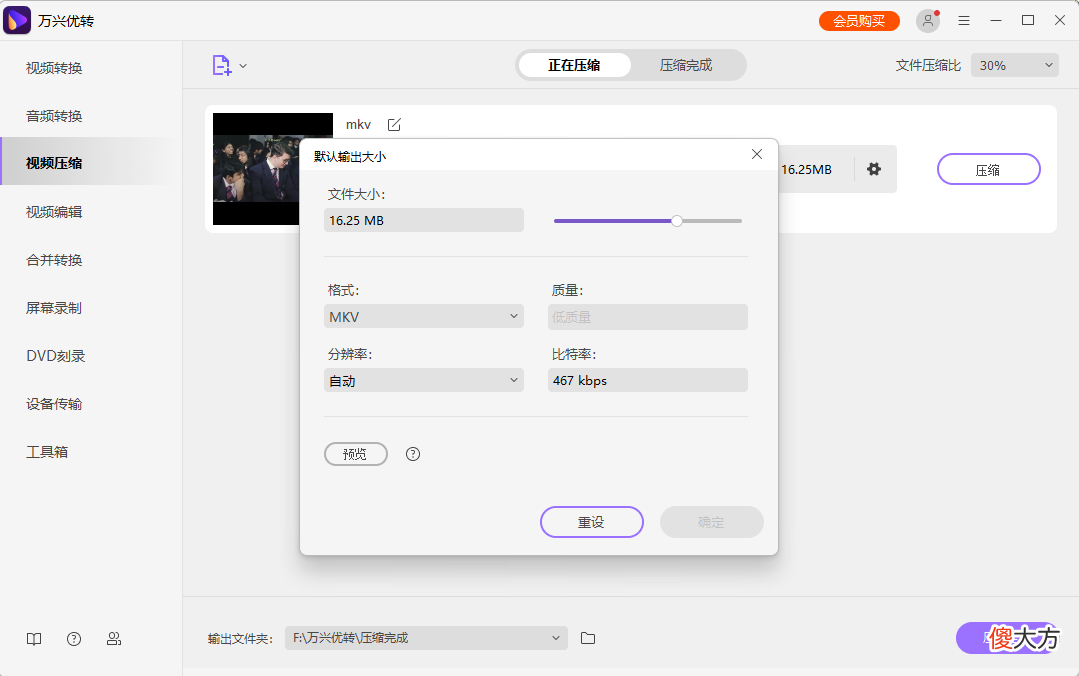The height and width of the screenshot is (676, 1079).
Task: Open the user guide book icon
Action: pyautogui.click(x=34, y=639)
